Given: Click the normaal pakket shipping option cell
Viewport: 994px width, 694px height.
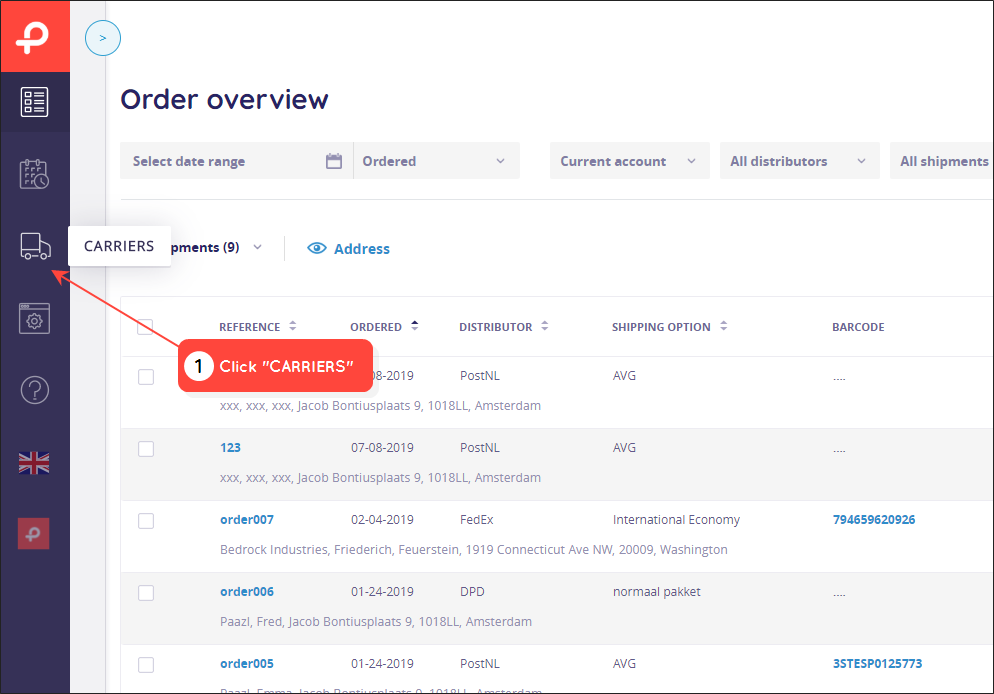Looking at the screenshot, I should [656, 591].
